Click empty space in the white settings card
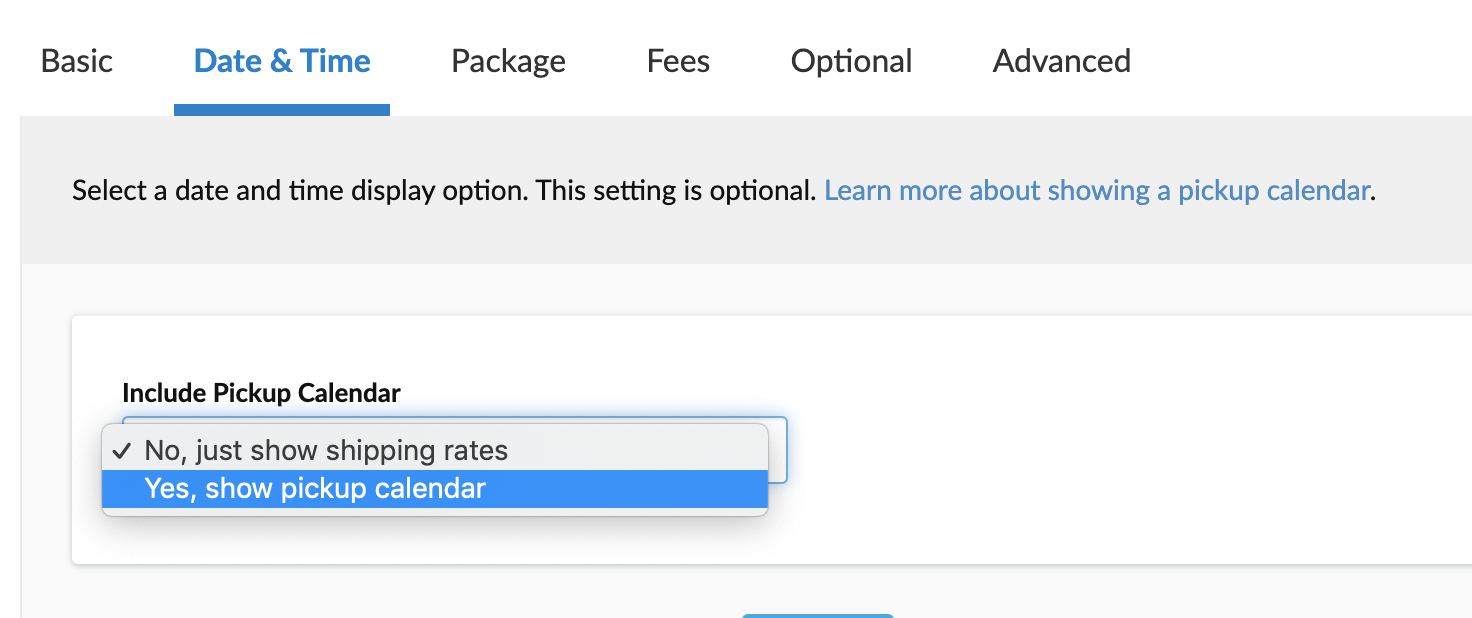1472x618 pixels. [x=1100, y=450]
